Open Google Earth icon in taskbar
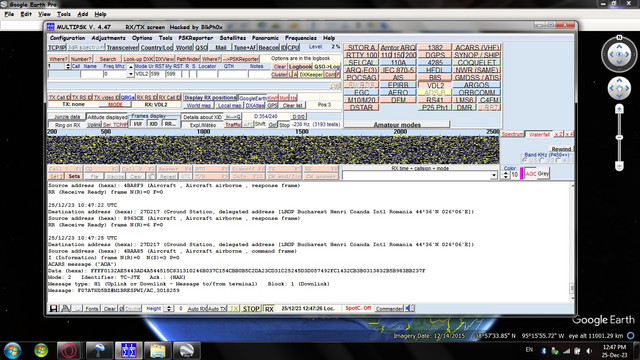This screenshot has height=360, width=640. coord(187,351)
